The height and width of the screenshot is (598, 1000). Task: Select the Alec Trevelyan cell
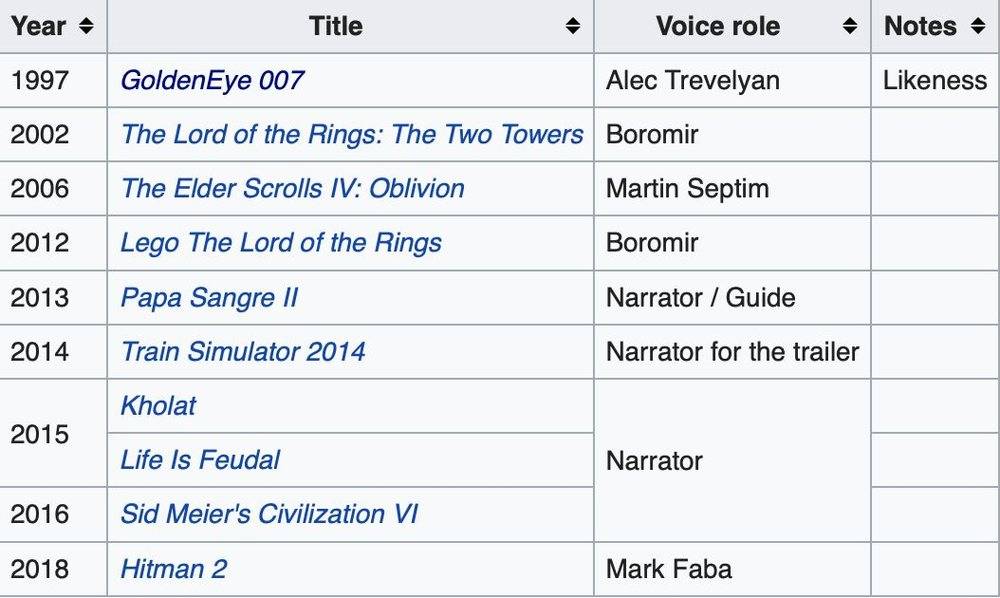pyautogui.click(x=732, y=80)
